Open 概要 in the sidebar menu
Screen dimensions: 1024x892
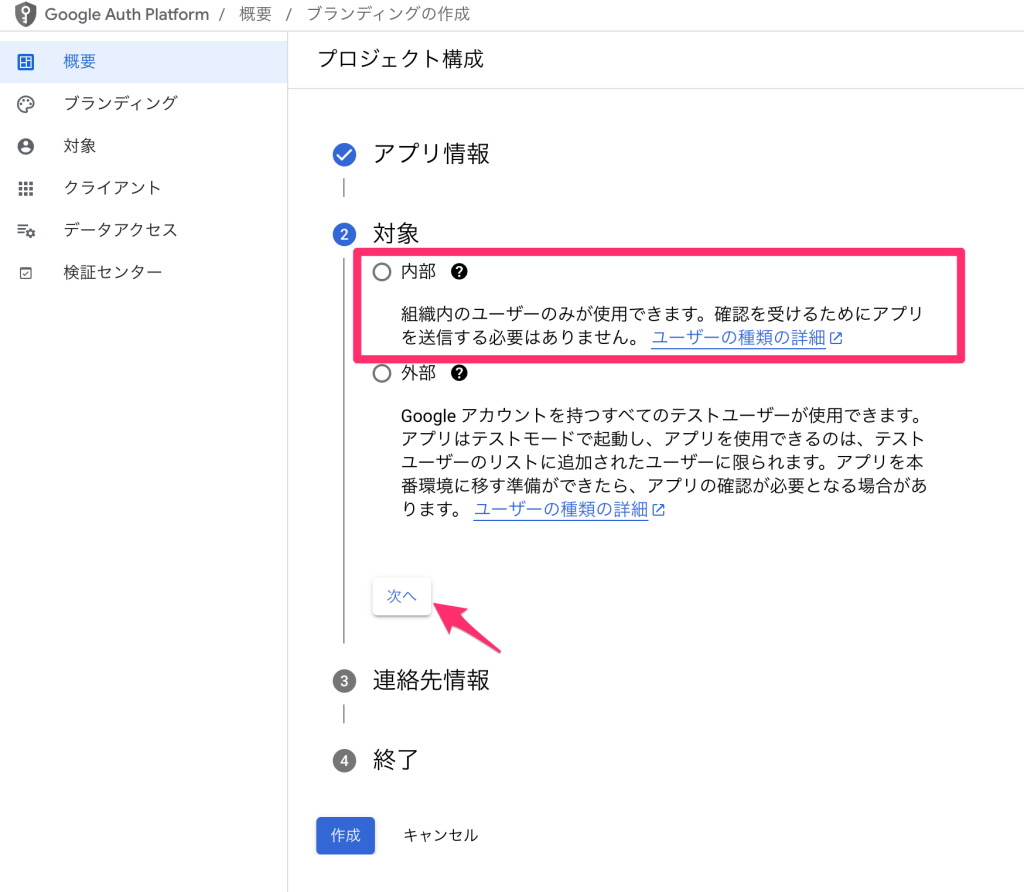[x=144, y=62]
